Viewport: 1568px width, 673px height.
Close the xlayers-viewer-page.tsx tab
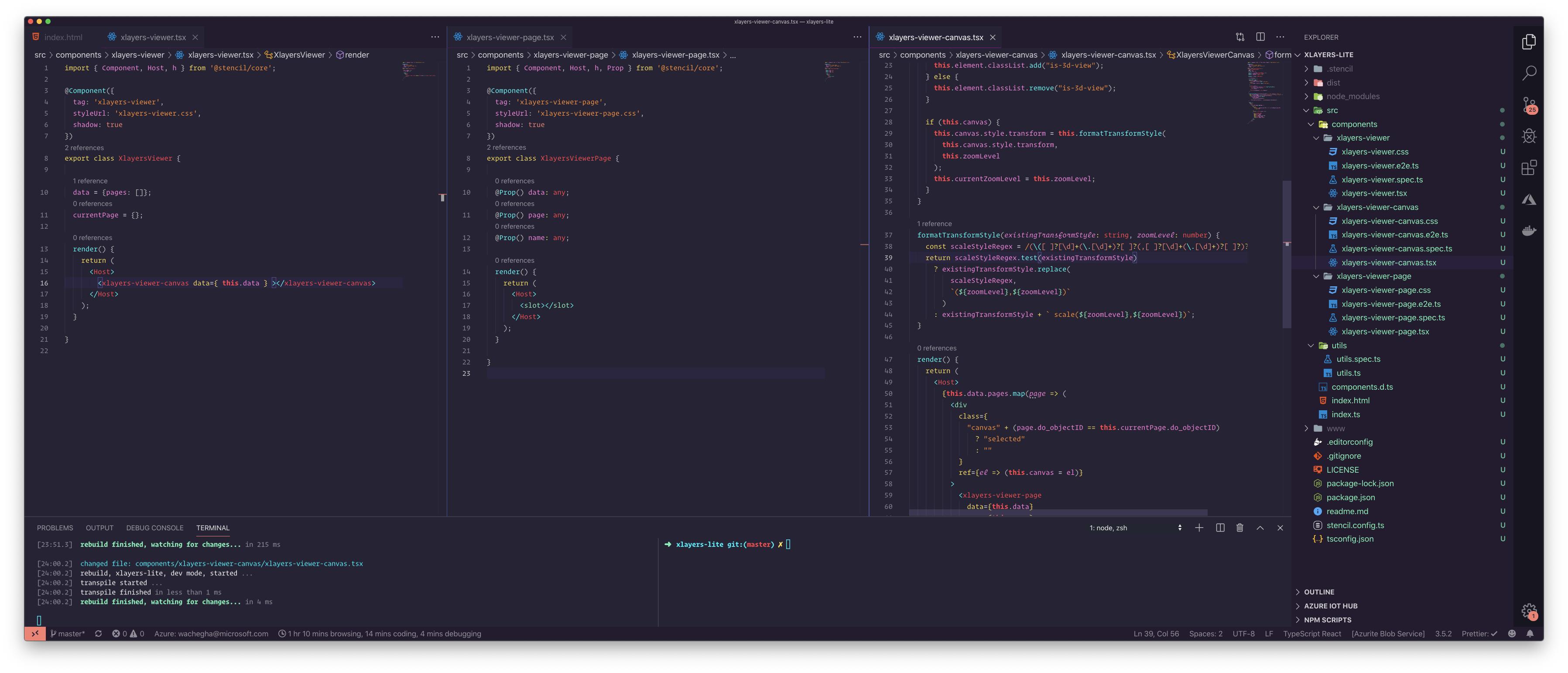click(x=563, y=37)
